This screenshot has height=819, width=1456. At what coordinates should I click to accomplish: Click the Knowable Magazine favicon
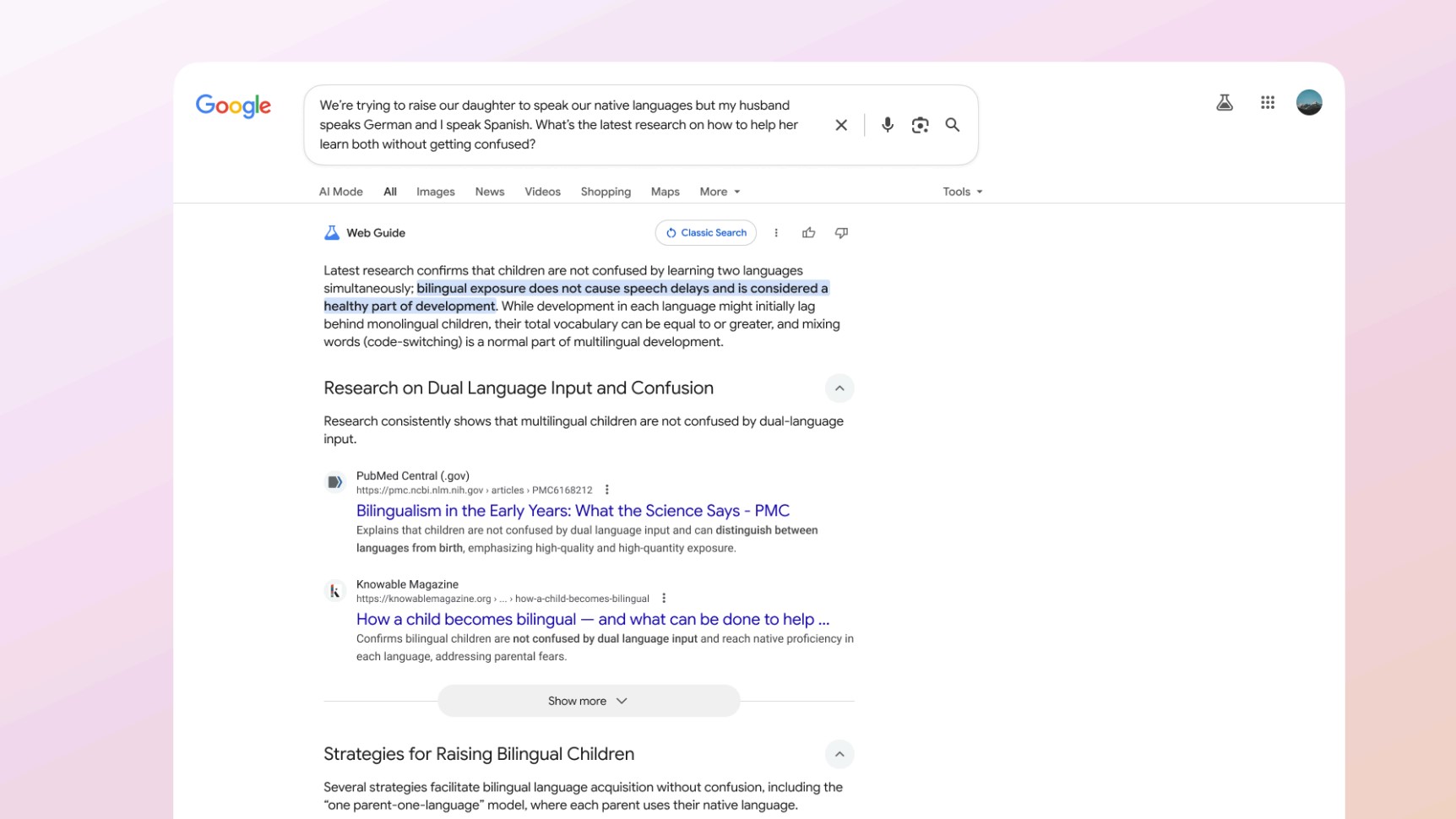[334, 590]
